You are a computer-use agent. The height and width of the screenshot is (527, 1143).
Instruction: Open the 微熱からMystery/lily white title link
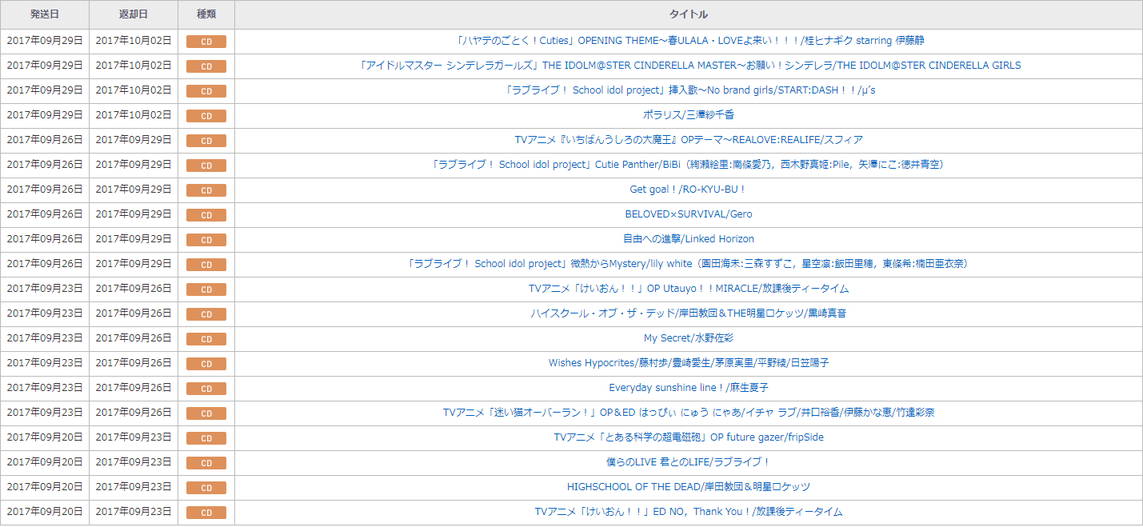point(688,264)
